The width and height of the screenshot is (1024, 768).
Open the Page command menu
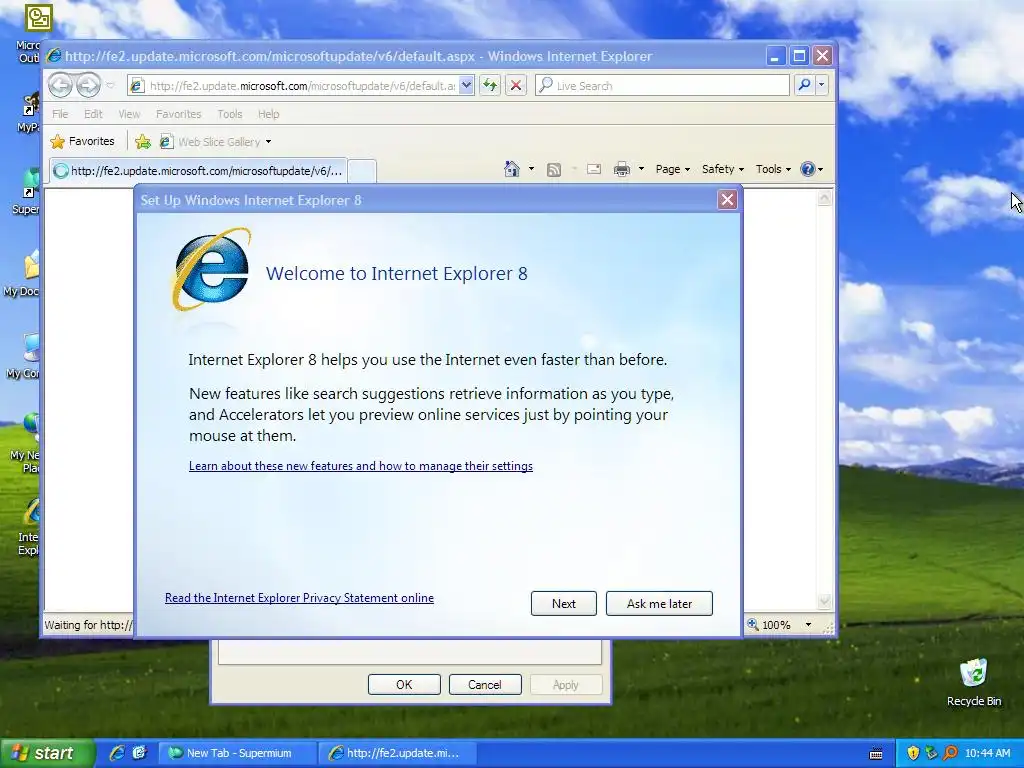tap(673, 169)
